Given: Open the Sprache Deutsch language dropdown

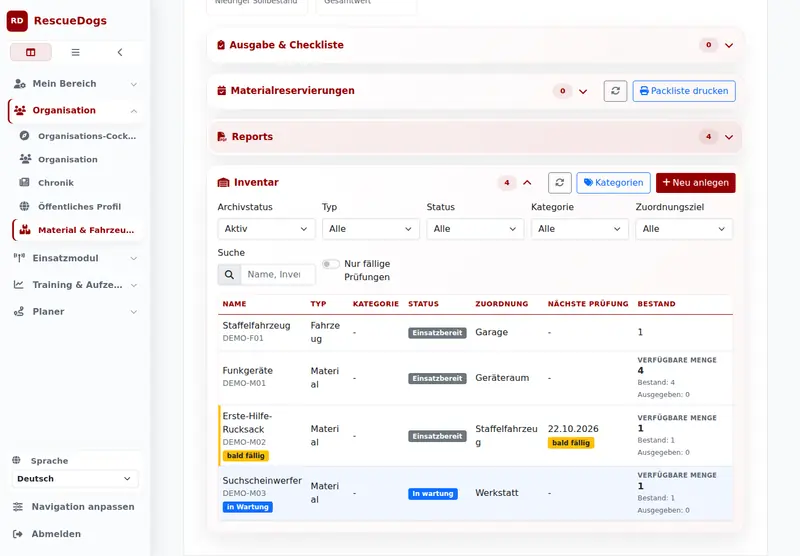Looking at the screenshot, I should pyautogui.click(x=75, y=478).
